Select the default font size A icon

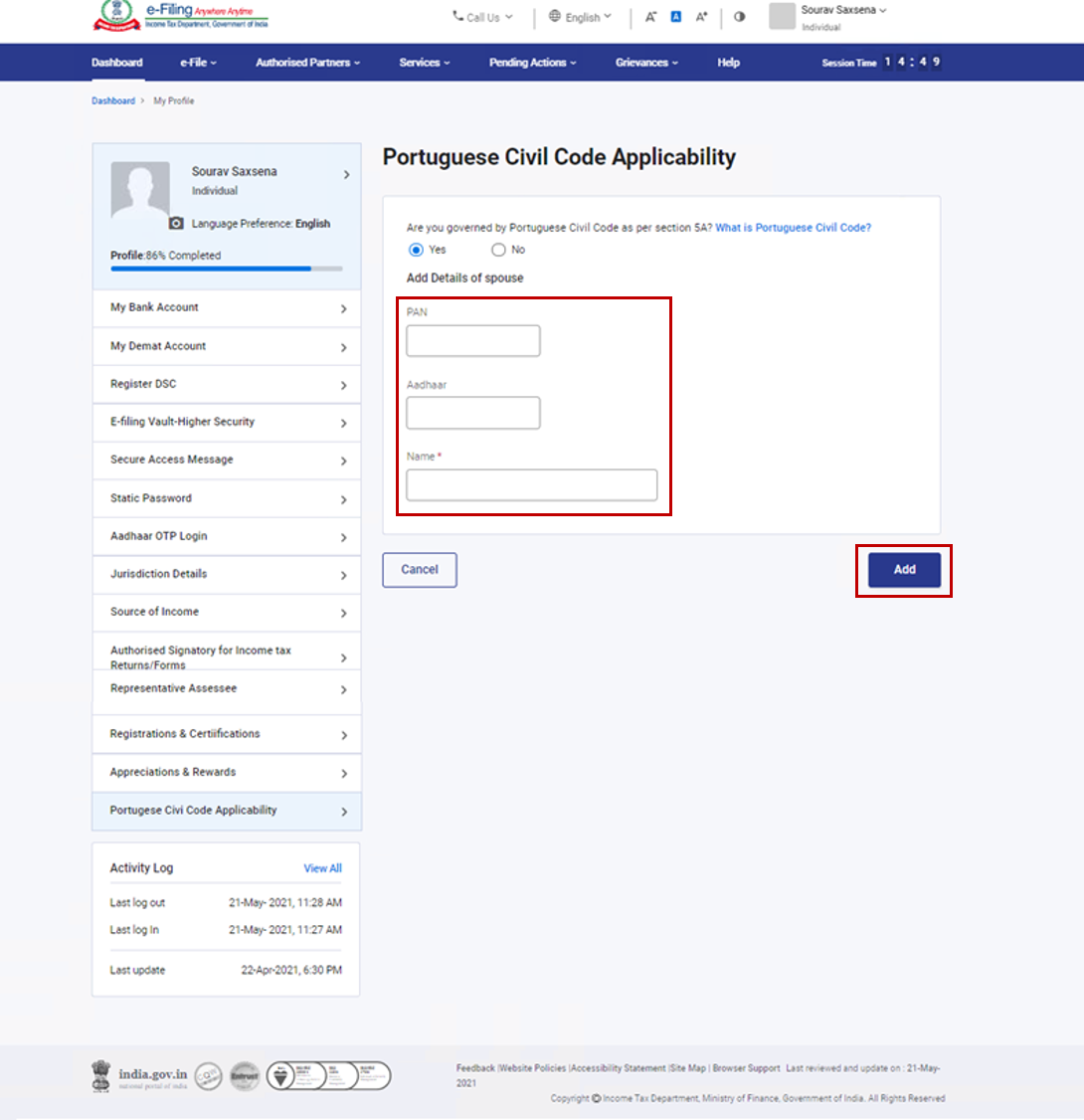click(675, 17)
